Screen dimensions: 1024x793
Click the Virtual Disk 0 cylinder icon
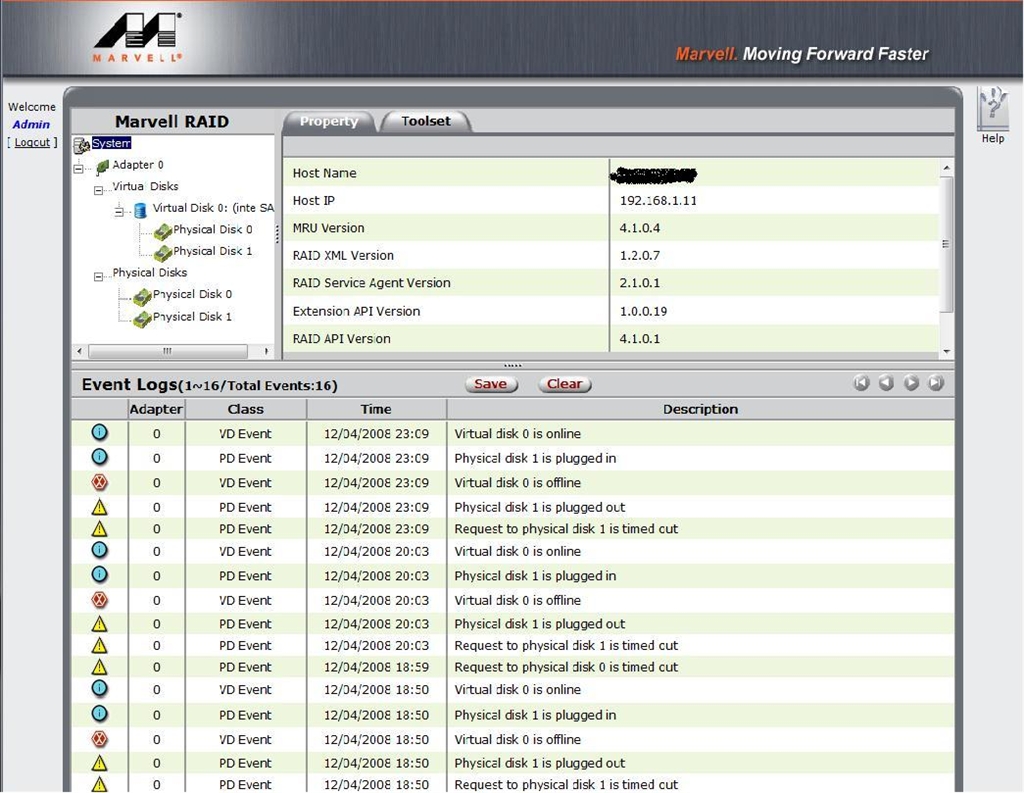(140, 209)
